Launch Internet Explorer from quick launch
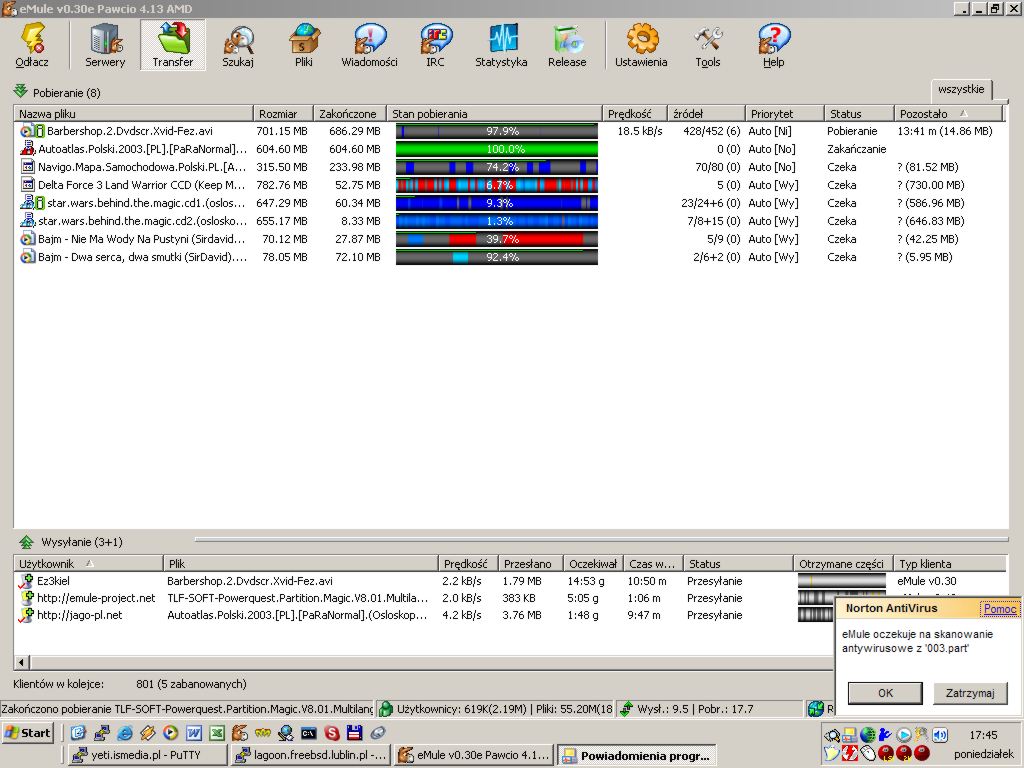 pos(125,733)
